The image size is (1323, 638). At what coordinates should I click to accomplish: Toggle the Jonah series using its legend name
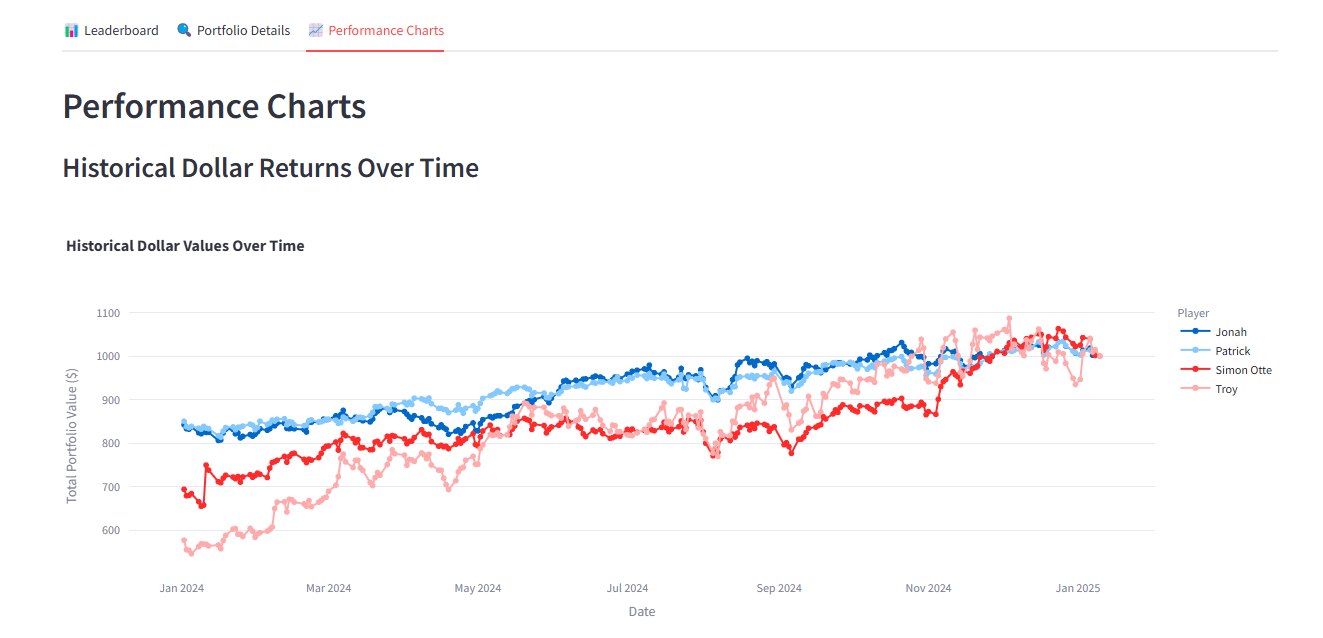[x=1231, y=332]
